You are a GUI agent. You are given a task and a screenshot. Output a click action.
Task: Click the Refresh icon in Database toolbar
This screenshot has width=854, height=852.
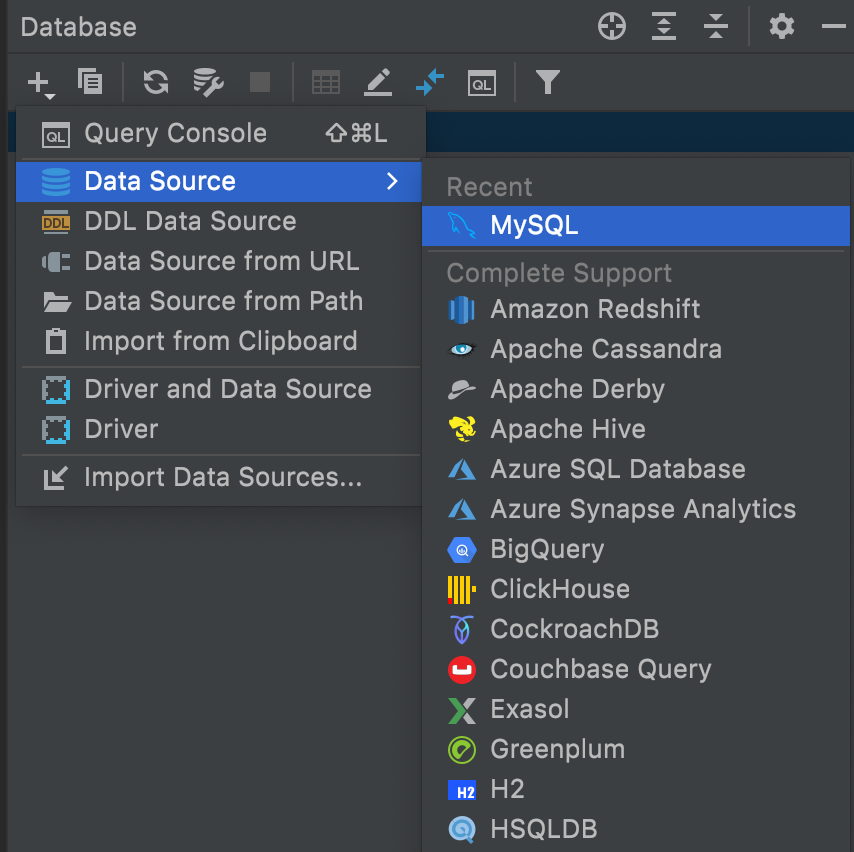[x=156, y=82]
